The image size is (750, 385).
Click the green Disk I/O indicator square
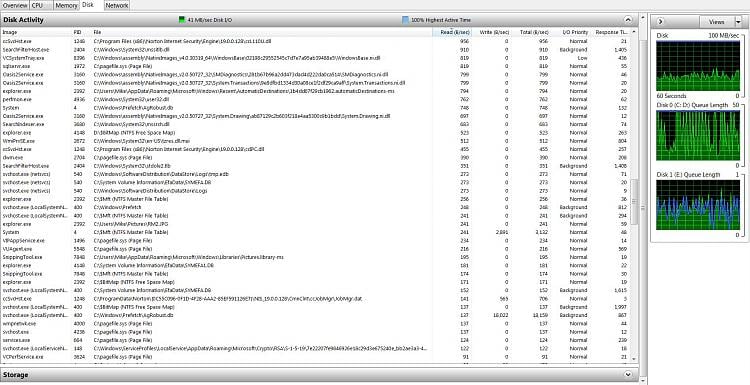point(182,20)
